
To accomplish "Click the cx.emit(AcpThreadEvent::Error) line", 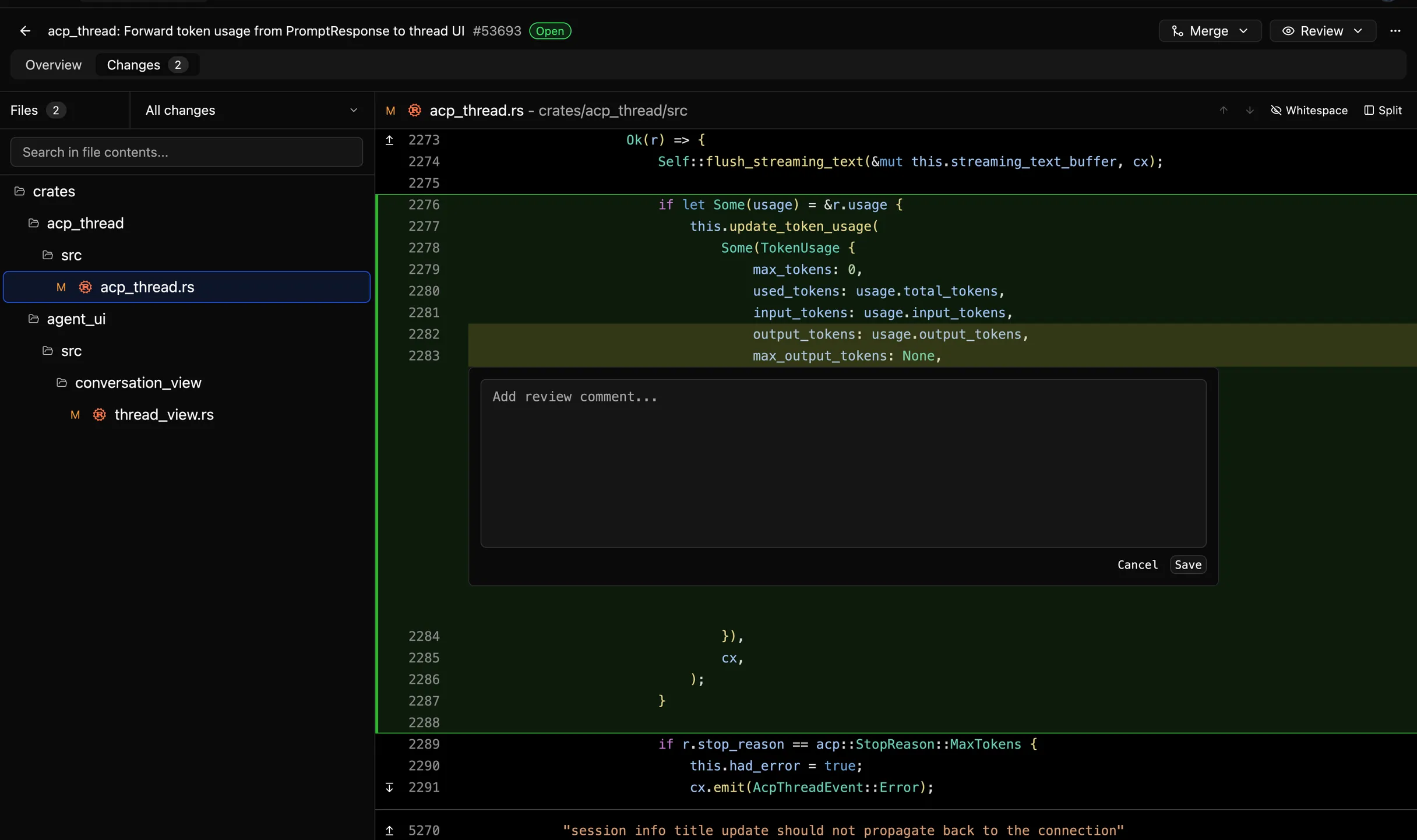I will point(812,788).
